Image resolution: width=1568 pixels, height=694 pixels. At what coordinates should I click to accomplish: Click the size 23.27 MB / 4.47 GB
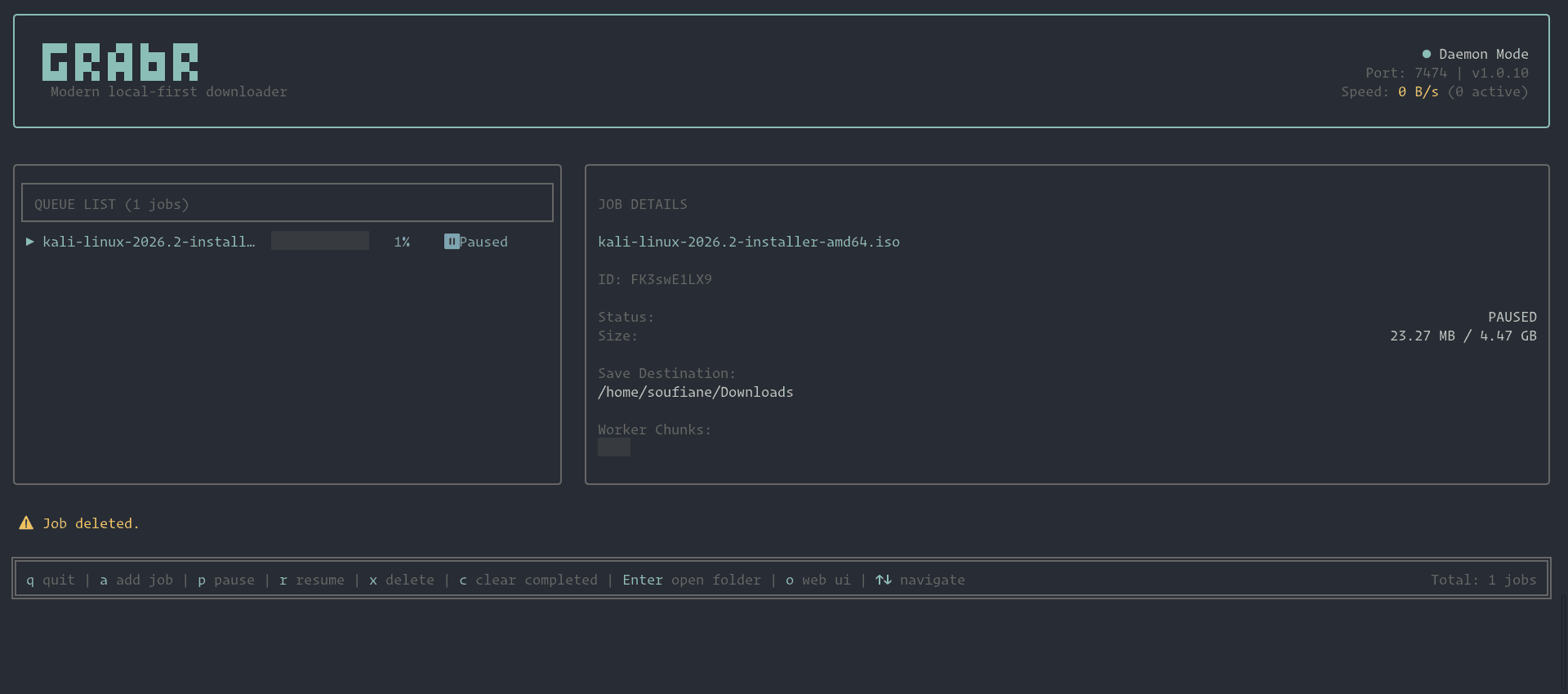[1463, 336]
